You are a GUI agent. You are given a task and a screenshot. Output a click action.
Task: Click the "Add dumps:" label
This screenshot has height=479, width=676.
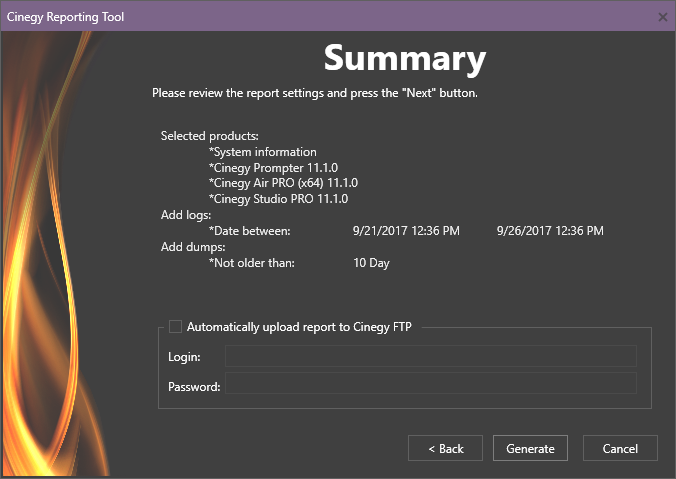pos(193,247)
